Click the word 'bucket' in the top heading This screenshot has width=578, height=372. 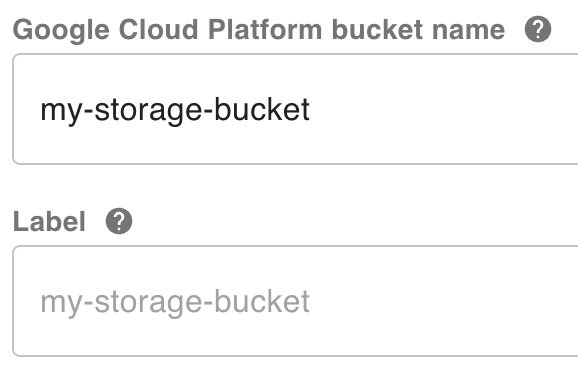point(377,29)
